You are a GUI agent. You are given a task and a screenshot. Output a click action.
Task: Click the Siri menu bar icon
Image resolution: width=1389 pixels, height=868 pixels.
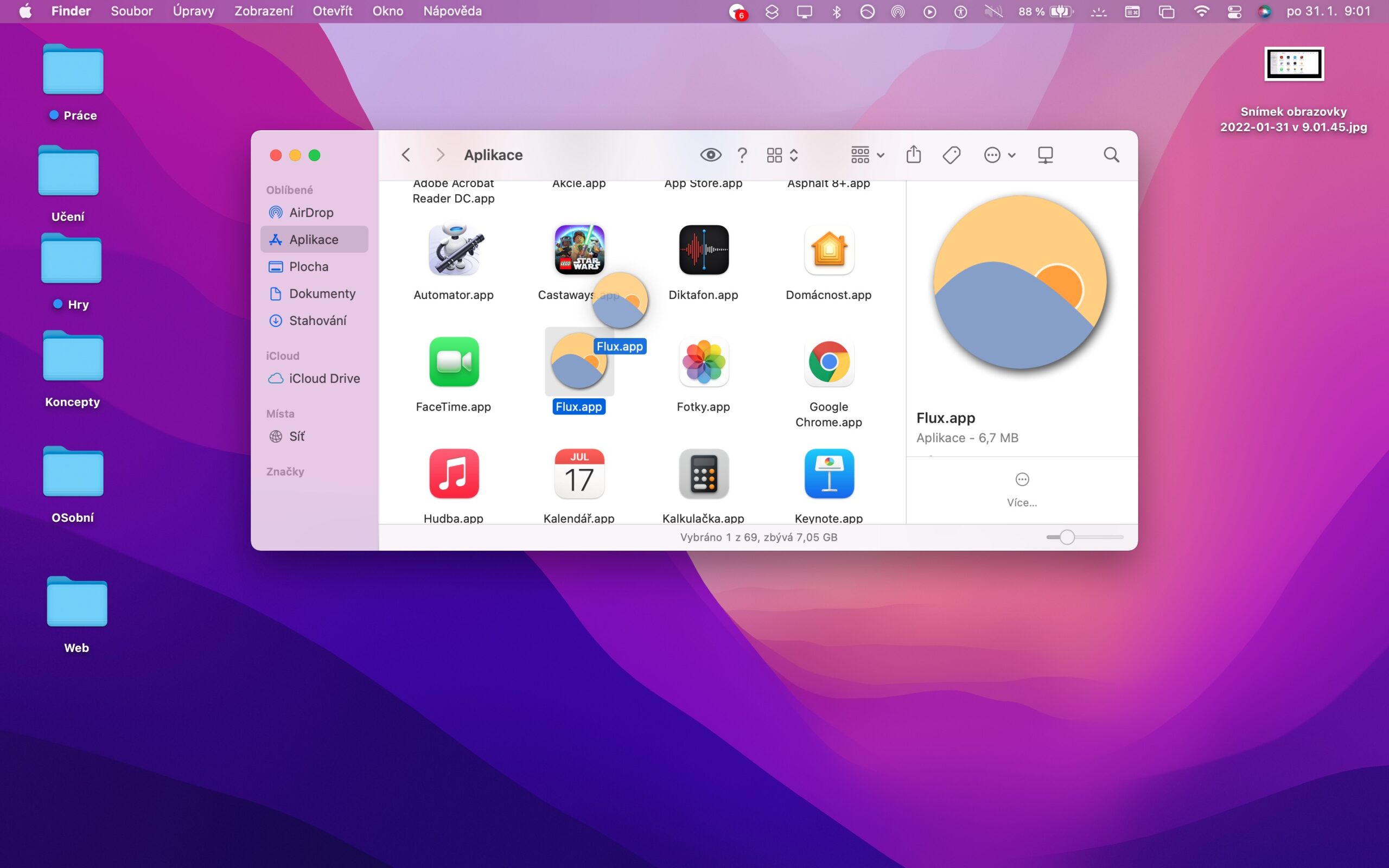pos(1264,11)
